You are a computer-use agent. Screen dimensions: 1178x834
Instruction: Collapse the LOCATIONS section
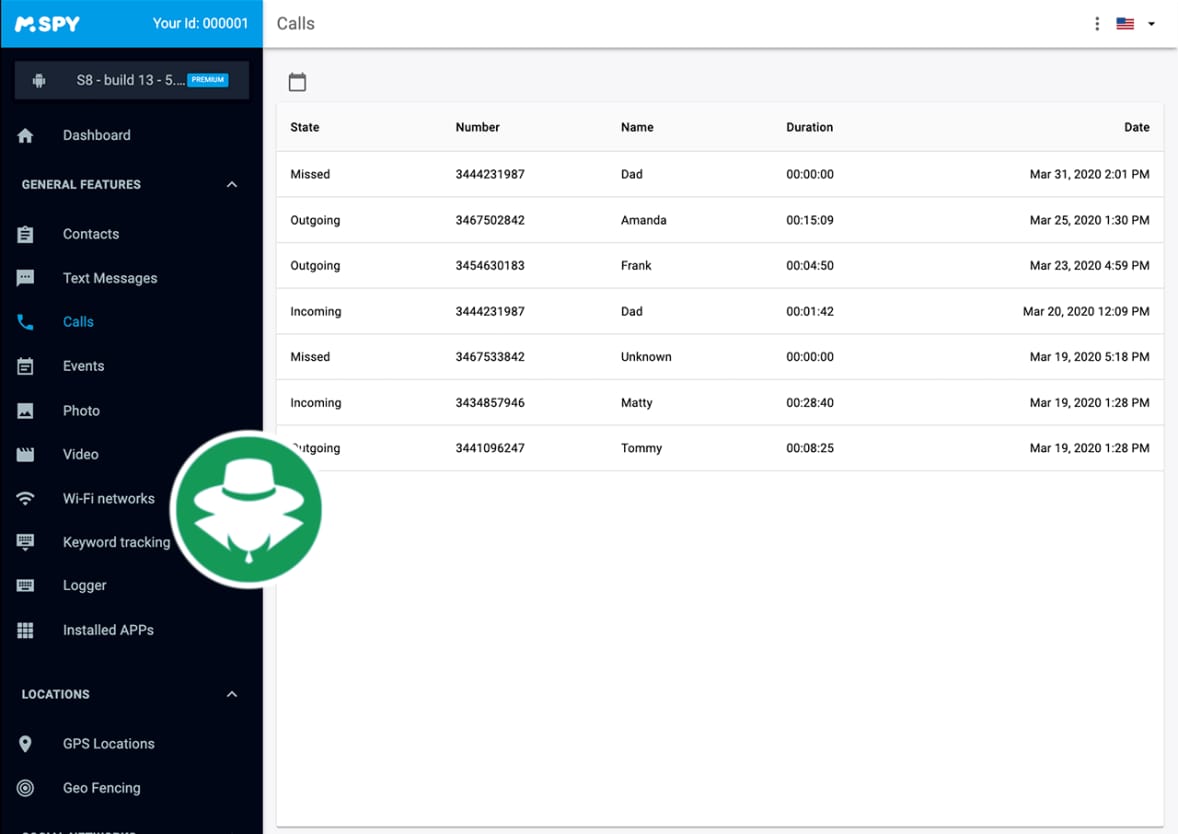pyautogui.click(x=231, y=694)
